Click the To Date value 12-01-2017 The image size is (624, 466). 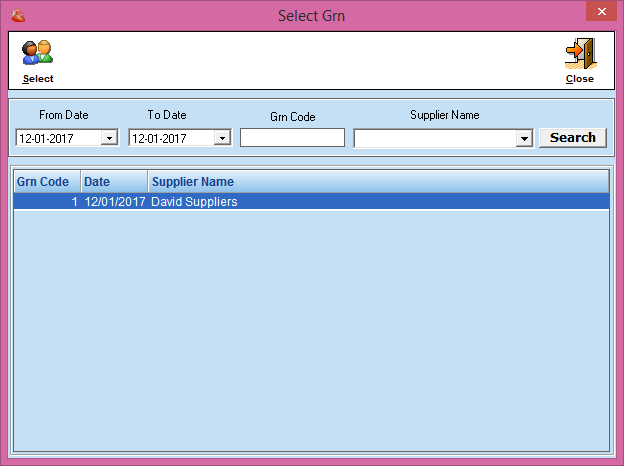(x=171, y=138)
